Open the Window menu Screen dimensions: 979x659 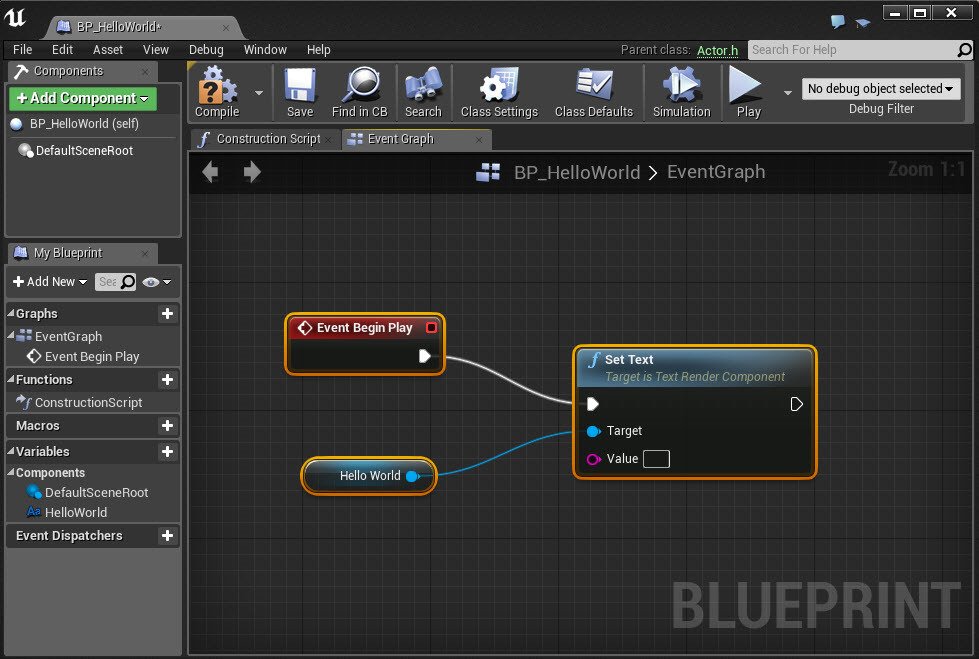click(265, 49)
